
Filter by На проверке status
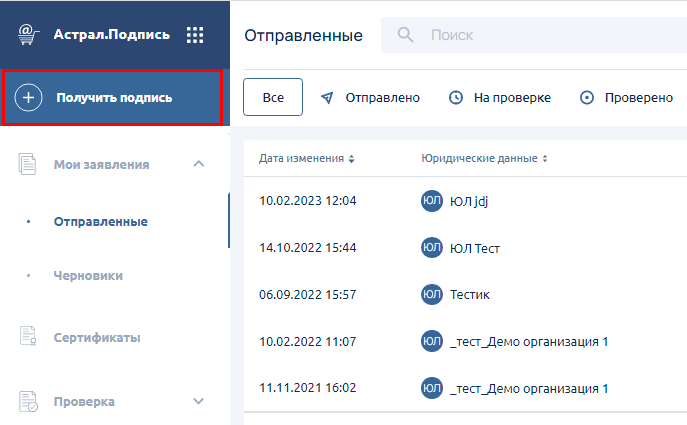pos(500,97)
